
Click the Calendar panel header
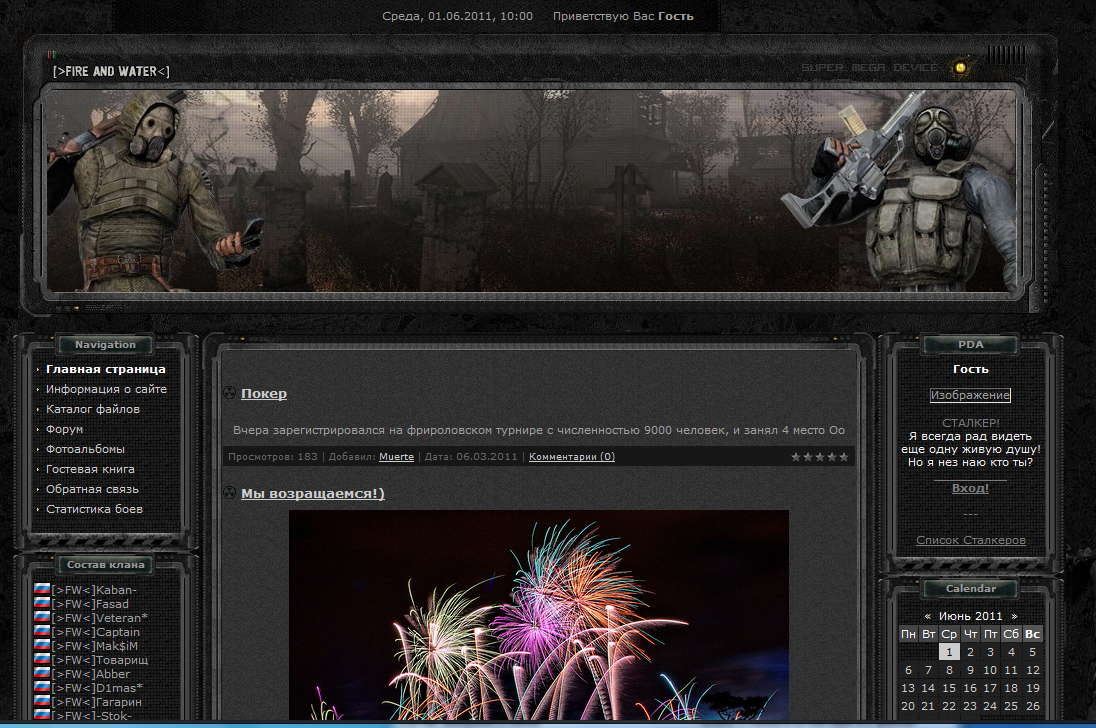click(x=970, y=588)
